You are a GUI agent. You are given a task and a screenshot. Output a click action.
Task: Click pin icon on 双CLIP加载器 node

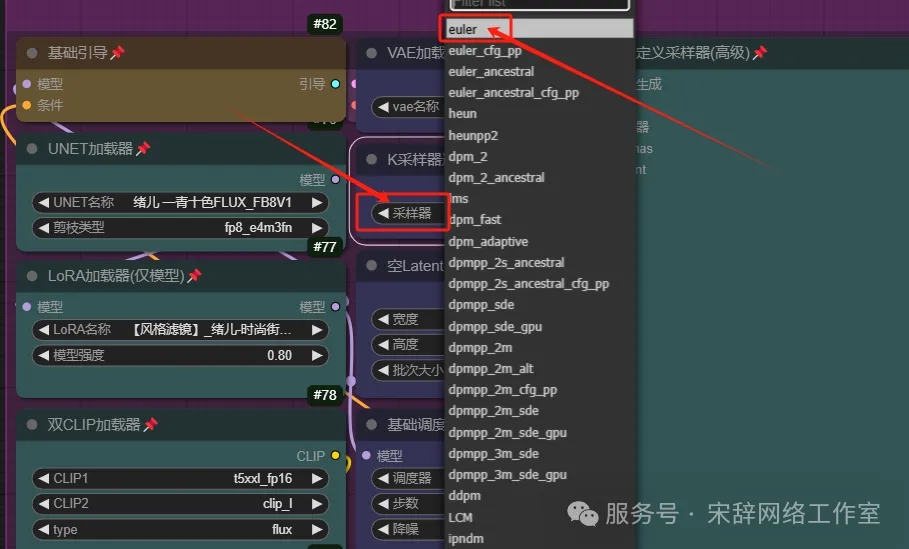click(x=151, y=424)
